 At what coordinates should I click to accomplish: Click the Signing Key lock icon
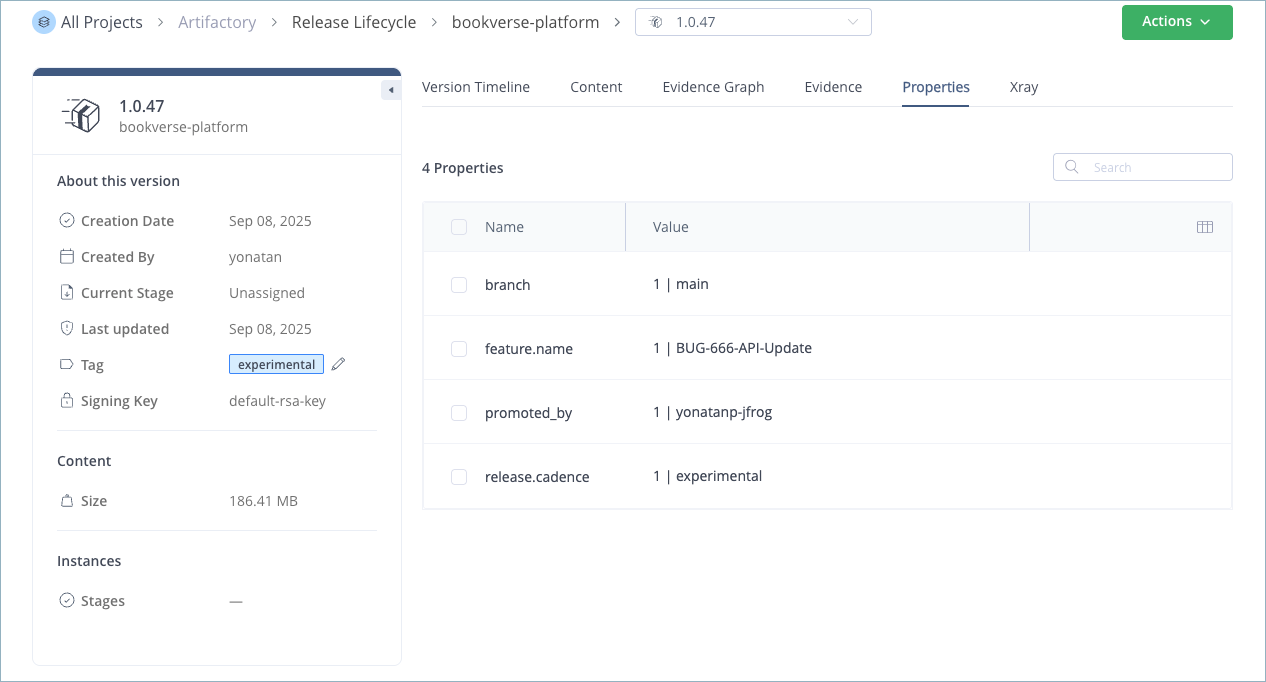[65, 400]
